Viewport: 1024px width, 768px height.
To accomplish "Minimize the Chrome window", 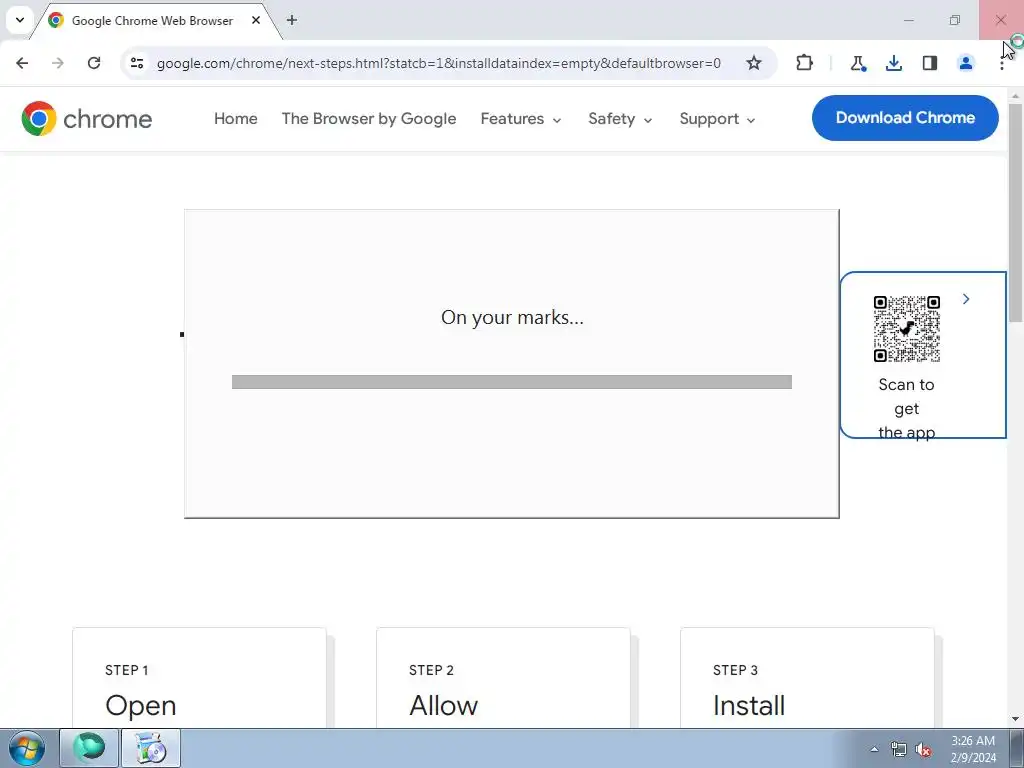I will pyautogui.click(x=908, y=20).
